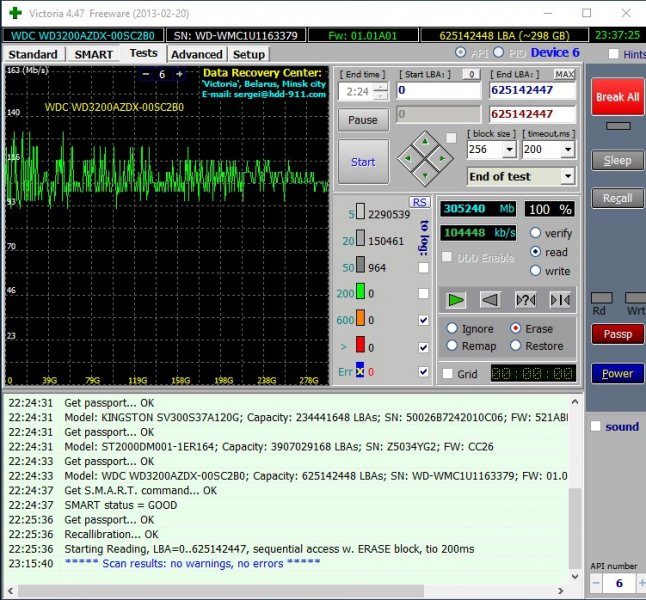Click the Start LBA input field
Viewport: 646px width, 600px height.
439,90
